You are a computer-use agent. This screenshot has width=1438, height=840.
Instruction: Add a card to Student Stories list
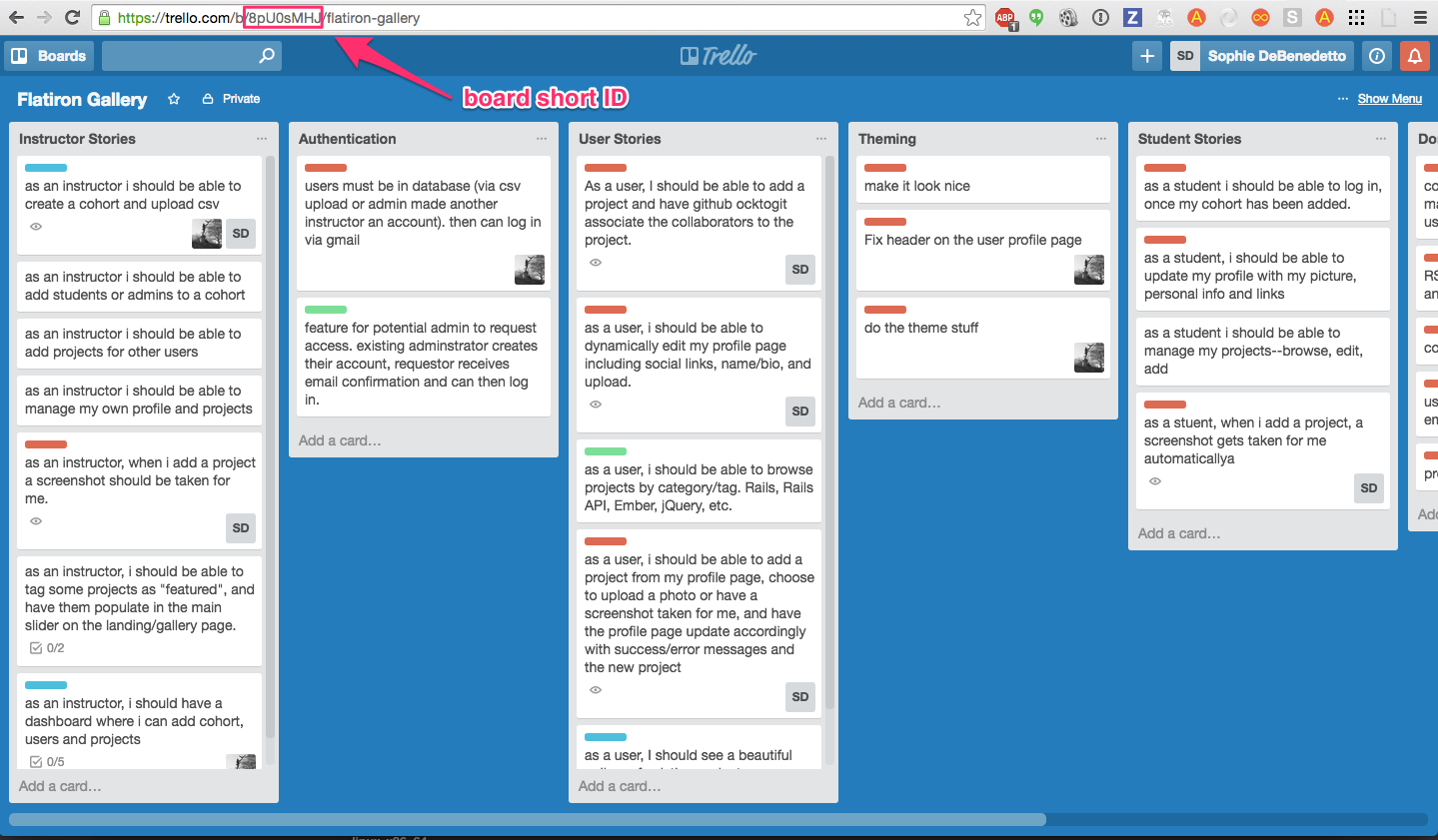tap(1179, 533)
